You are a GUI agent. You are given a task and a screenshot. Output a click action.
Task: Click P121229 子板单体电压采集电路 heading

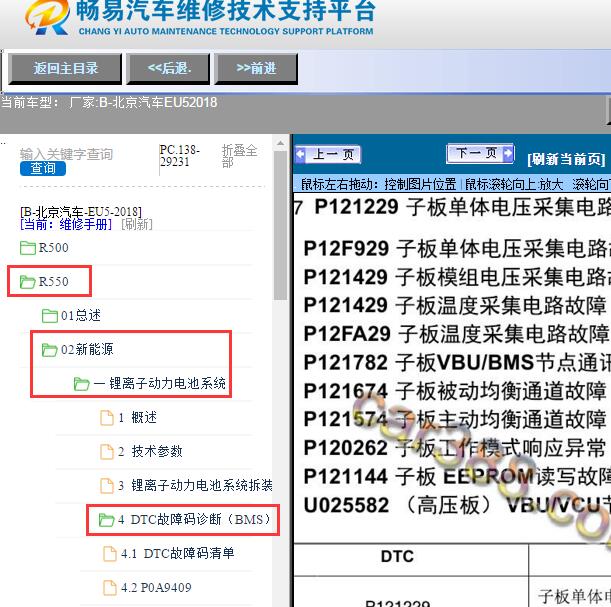[452, 207]
